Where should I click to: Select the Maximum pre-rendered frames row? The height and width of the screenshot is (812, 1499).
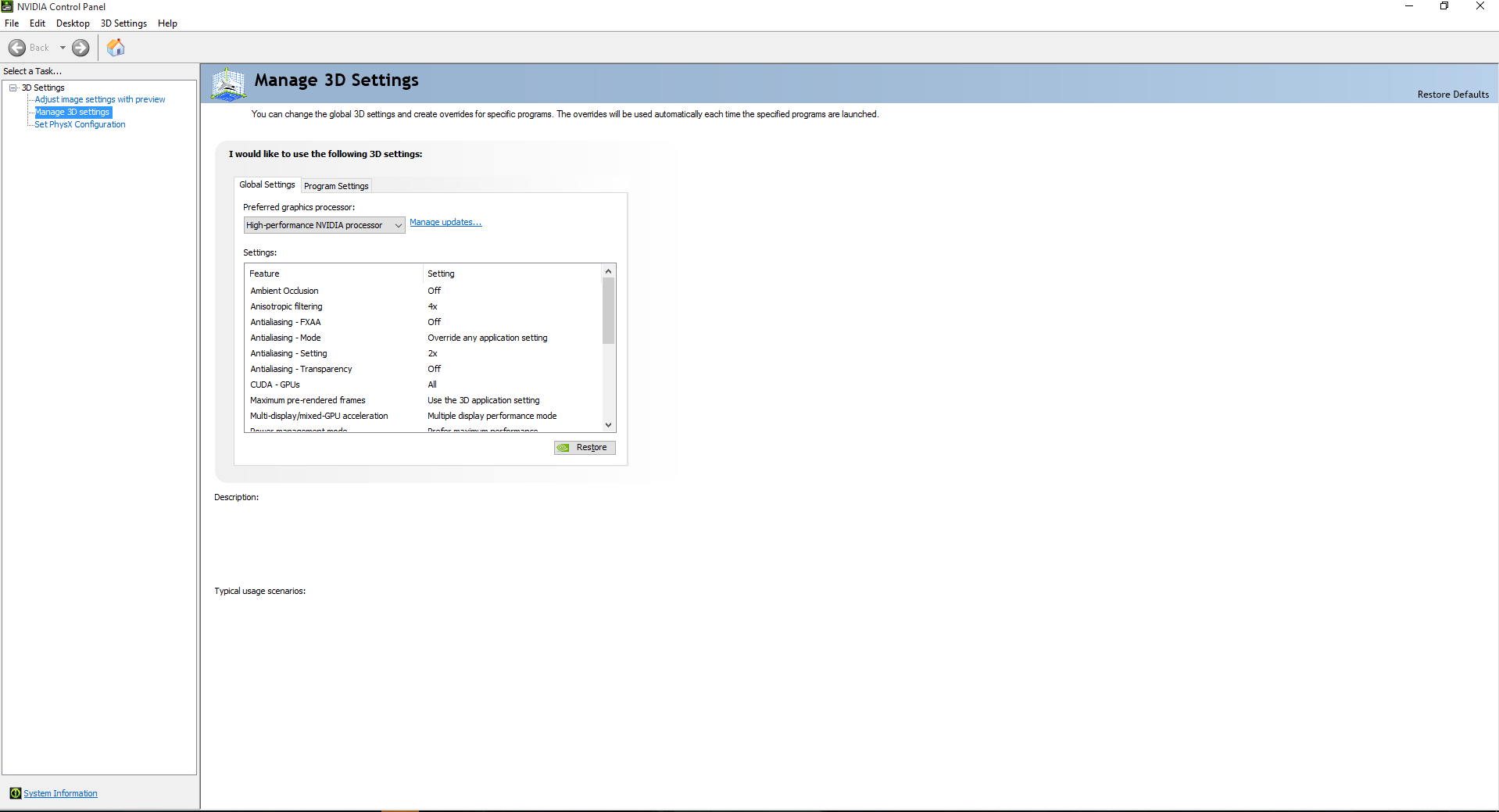point(423,400)
